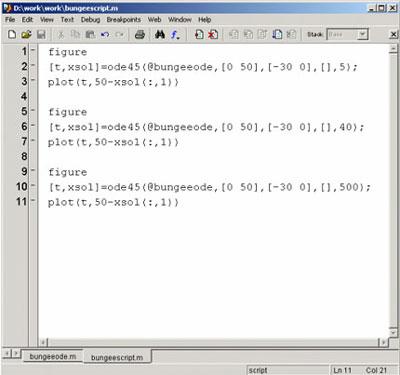The image size is (400, 375).
Task: Expand the Stack dropdown
Action: 363,34
